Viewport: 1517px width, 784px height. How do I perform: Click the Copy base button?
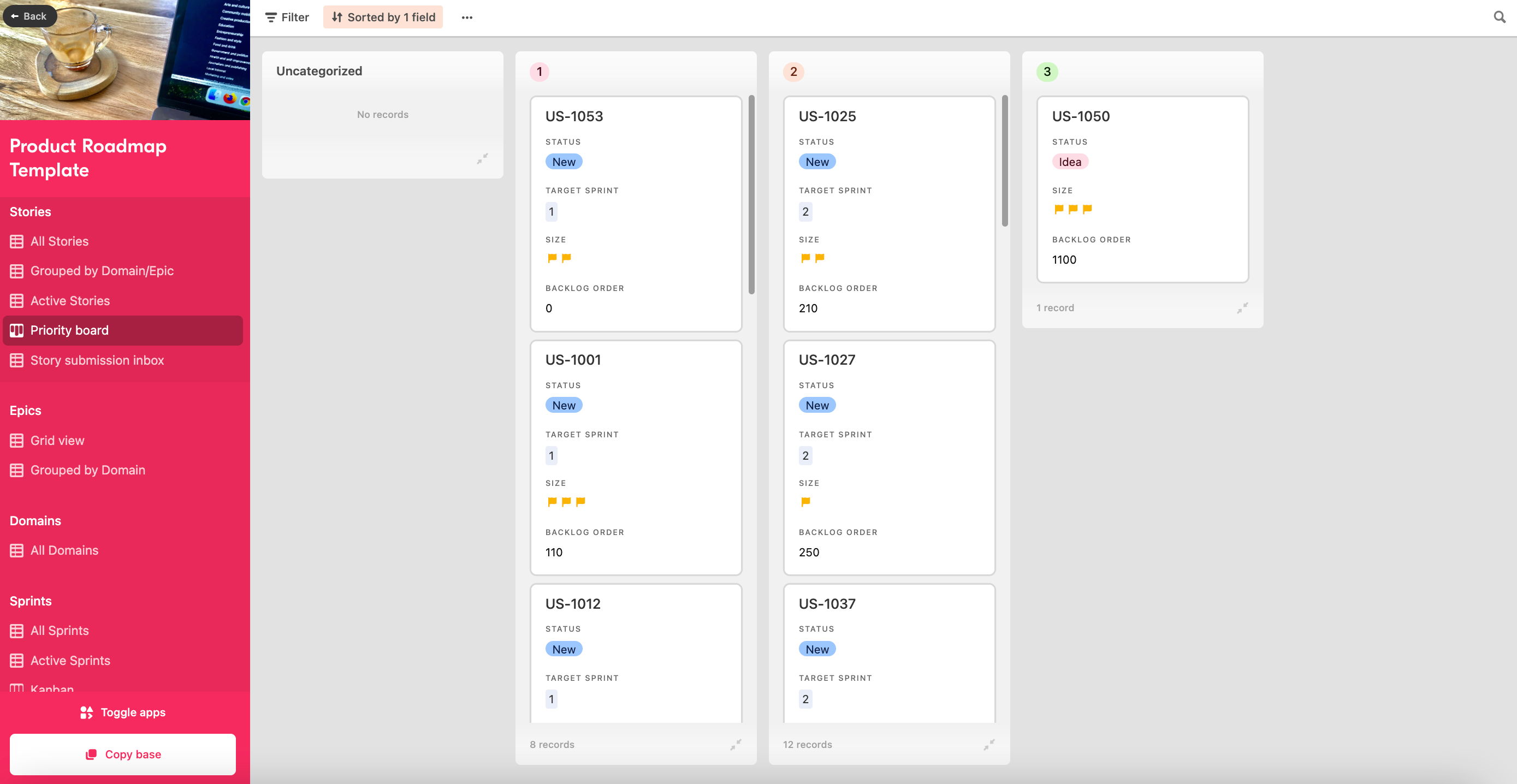tap(122, 754)
